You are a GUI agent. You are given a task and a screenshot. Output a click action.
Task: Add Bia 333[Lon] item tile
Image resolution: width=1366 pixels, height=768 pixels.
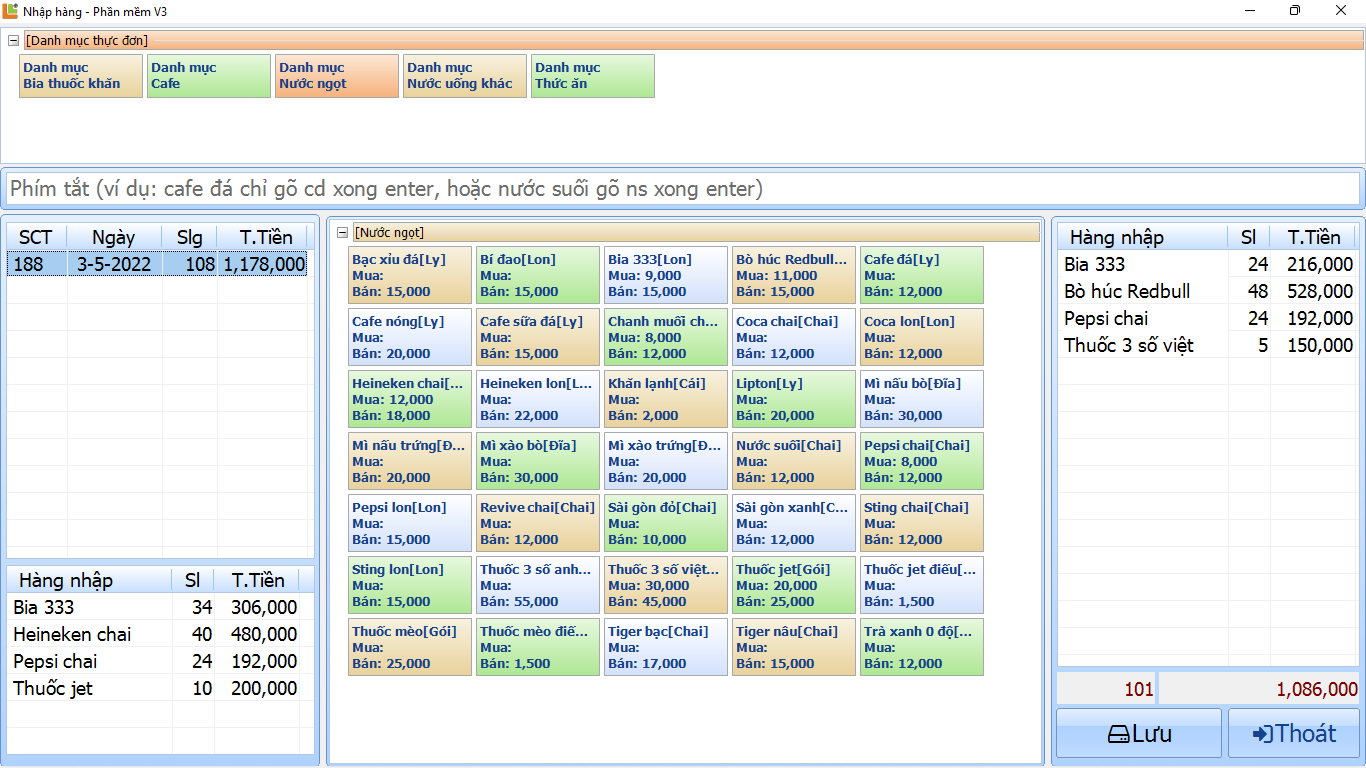[x=666, y=275]
